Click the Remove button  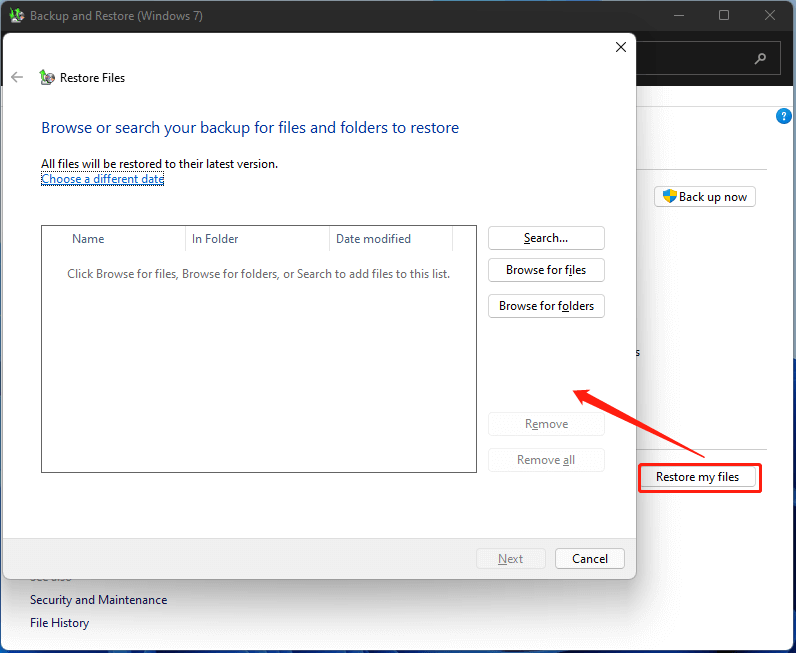(x=546, y=424)
